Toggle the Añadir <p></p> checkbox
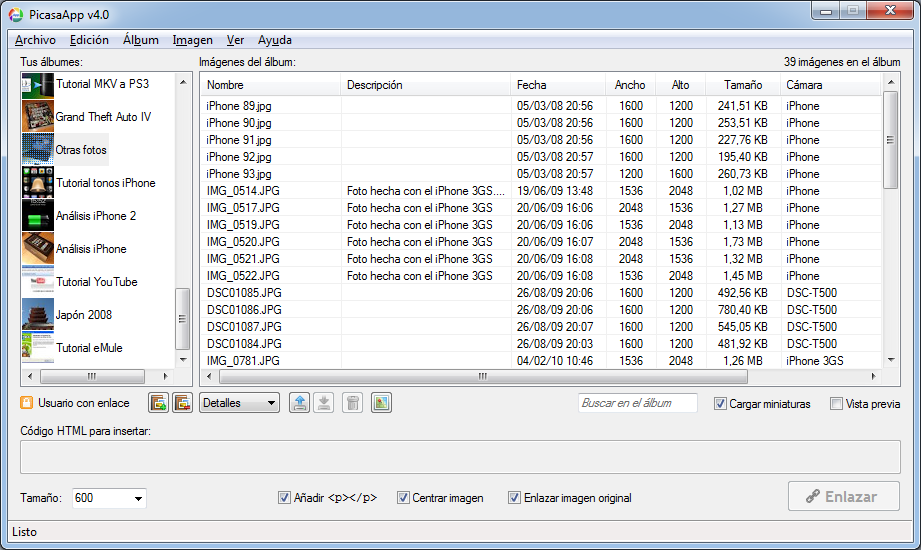 tap(284, 498)
